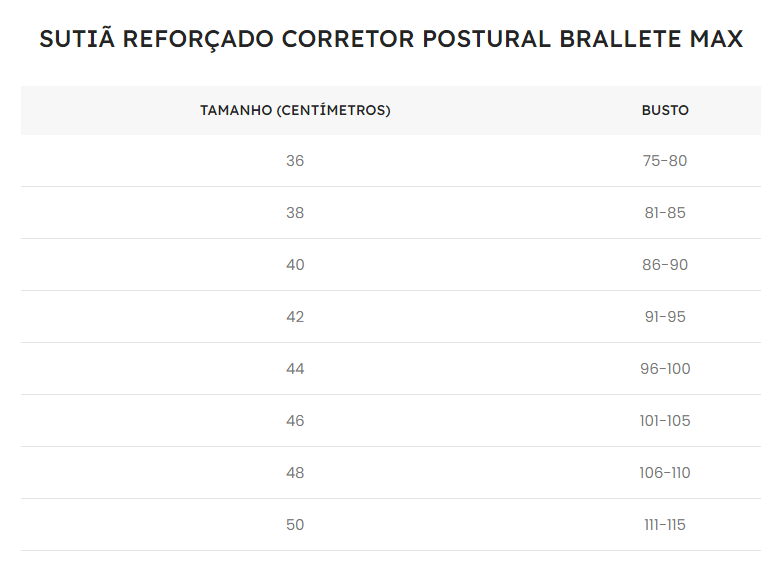Click bust range 111-115 value

click(665, 525)
